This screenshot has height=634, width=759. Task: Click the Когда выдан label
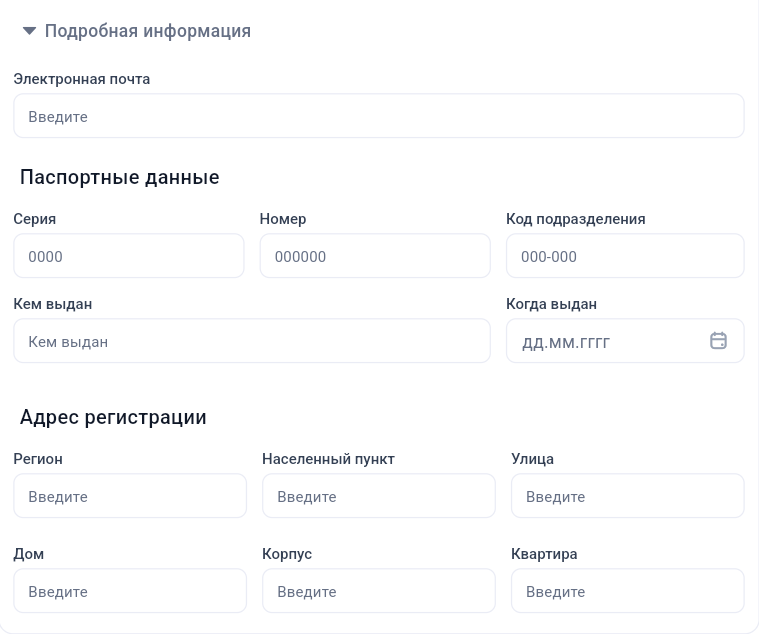point(551,304)
